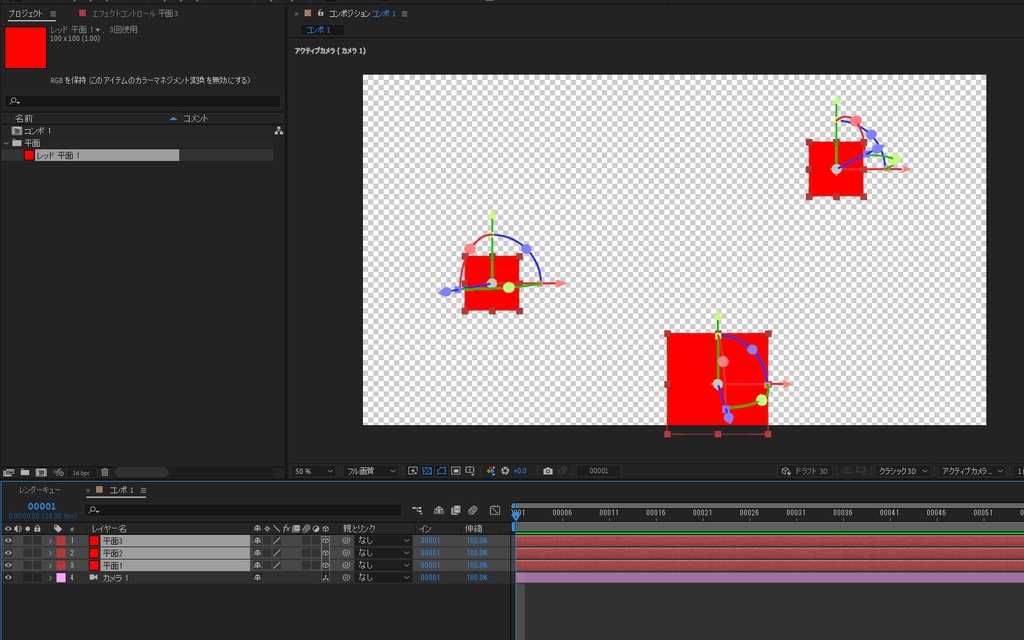The height and width of the screenshot is (640, 1024).
Task: Toggle the 3D layer switch for 平面3
Action: click(325, 541)
